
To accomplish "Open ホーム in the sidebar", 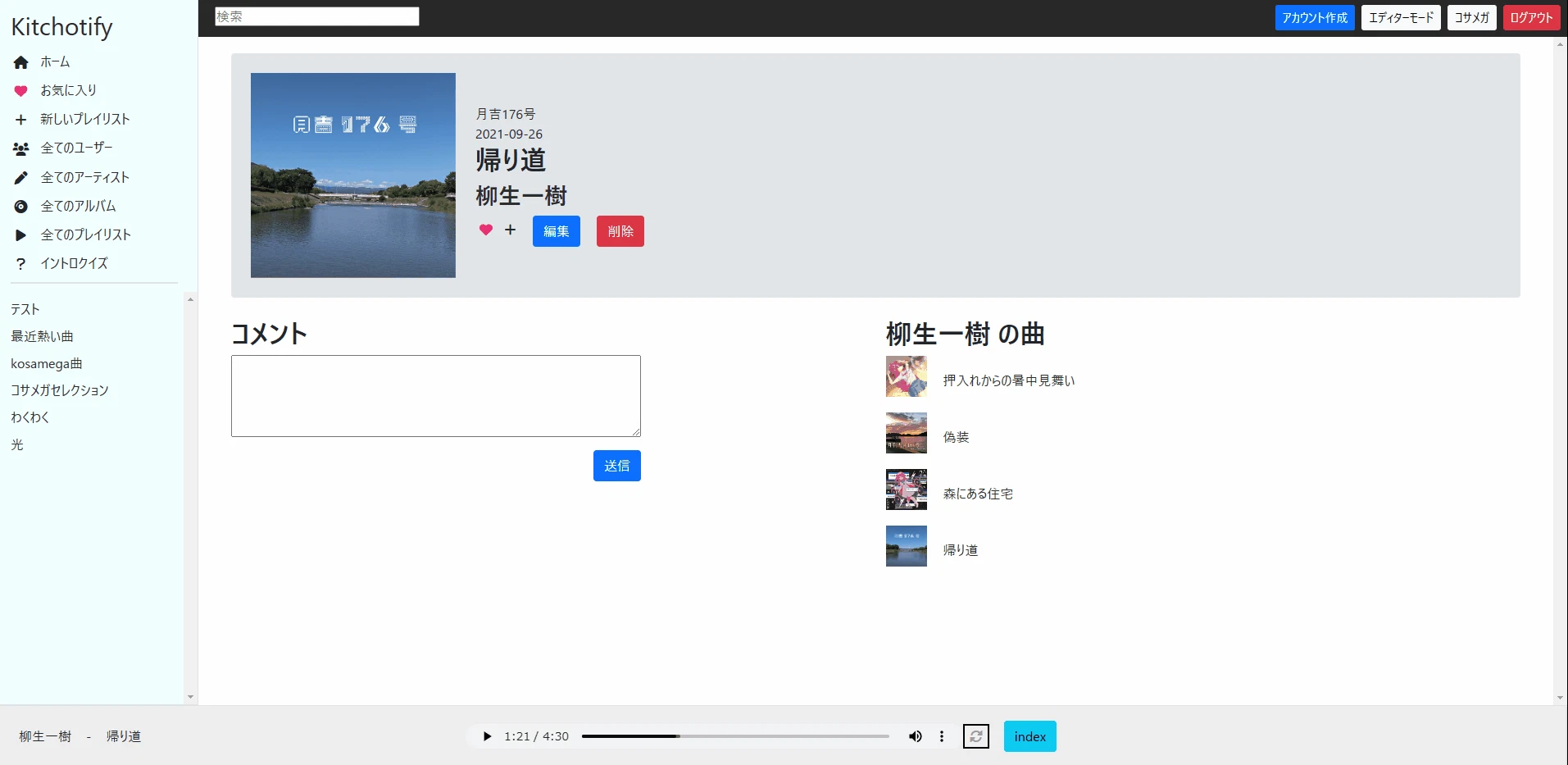I will click(x=55, y=62).
